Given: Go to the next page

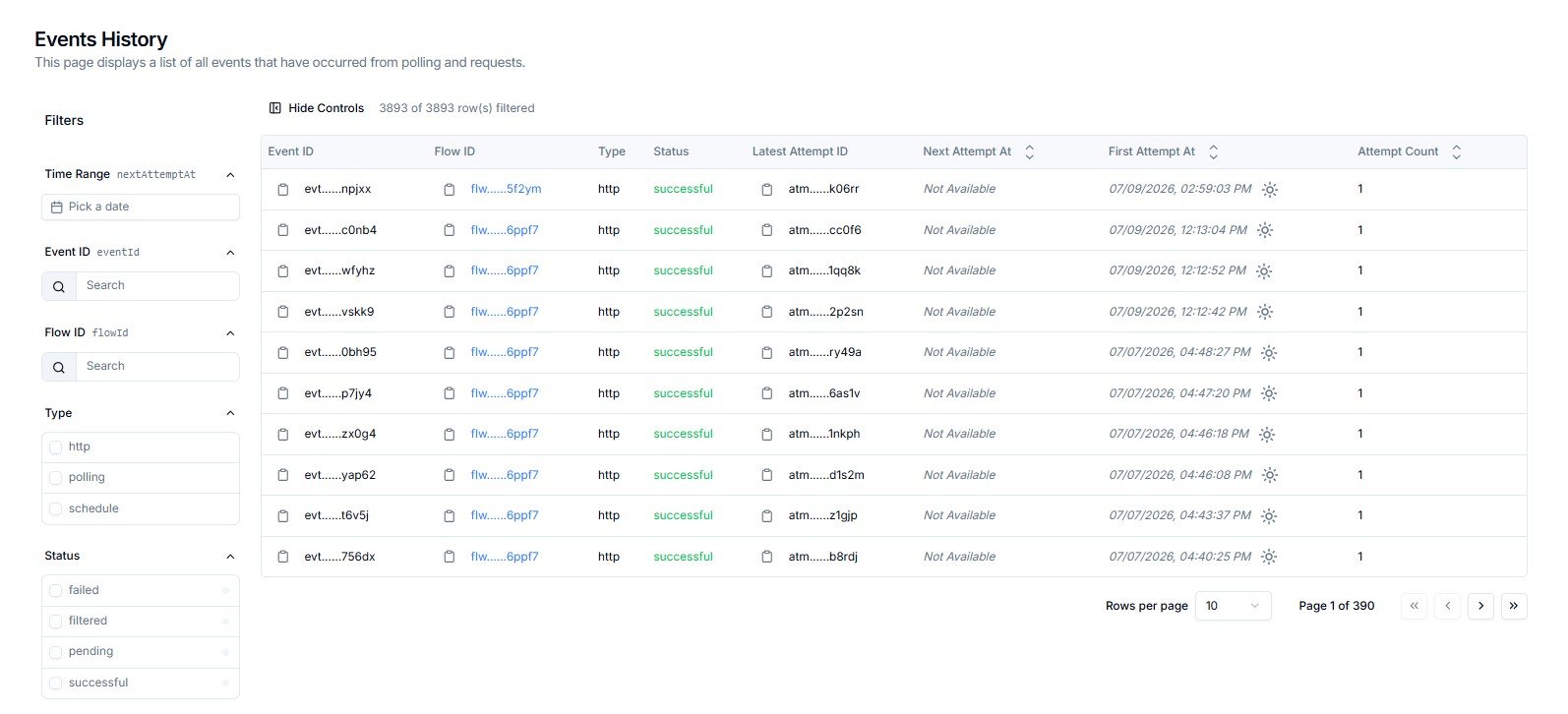Looking at the screenshot, I should [x=1480, y=606].
